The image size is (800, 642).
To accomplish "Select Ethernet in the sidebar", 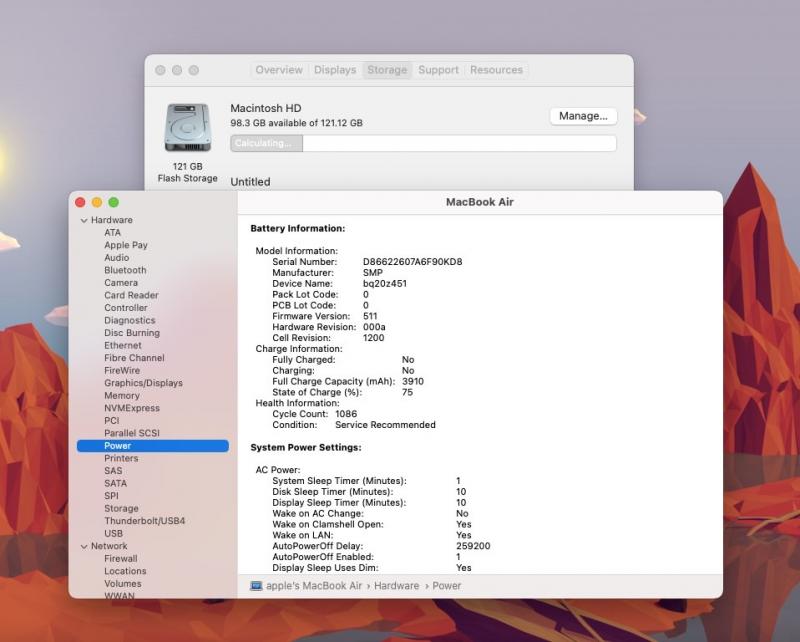I will click(122, 345).
